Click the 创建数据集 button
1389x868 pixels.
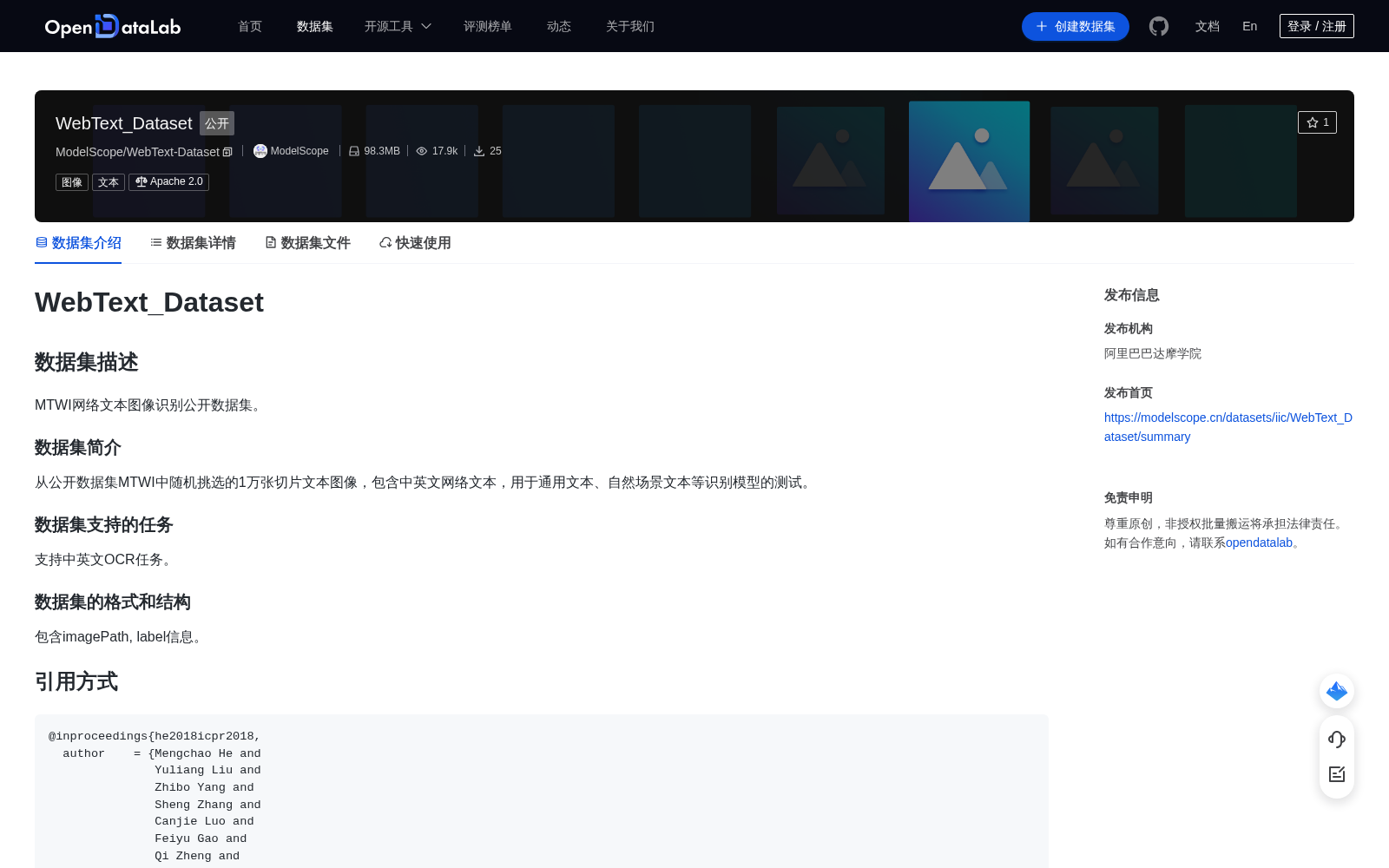[x=1076, y=26]
